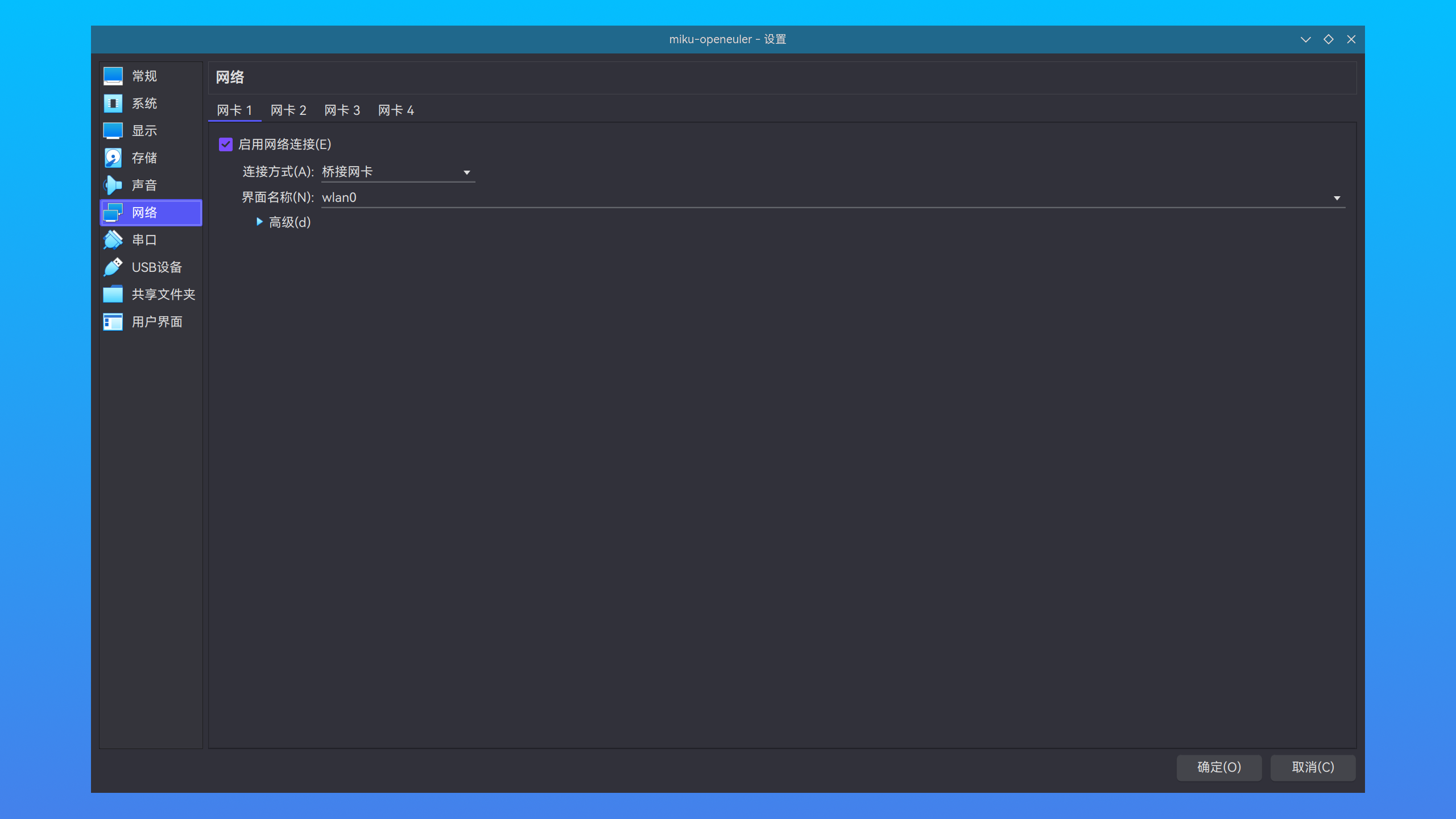Uncheck 启用网络连接 checkbox

tap(226, 144)
